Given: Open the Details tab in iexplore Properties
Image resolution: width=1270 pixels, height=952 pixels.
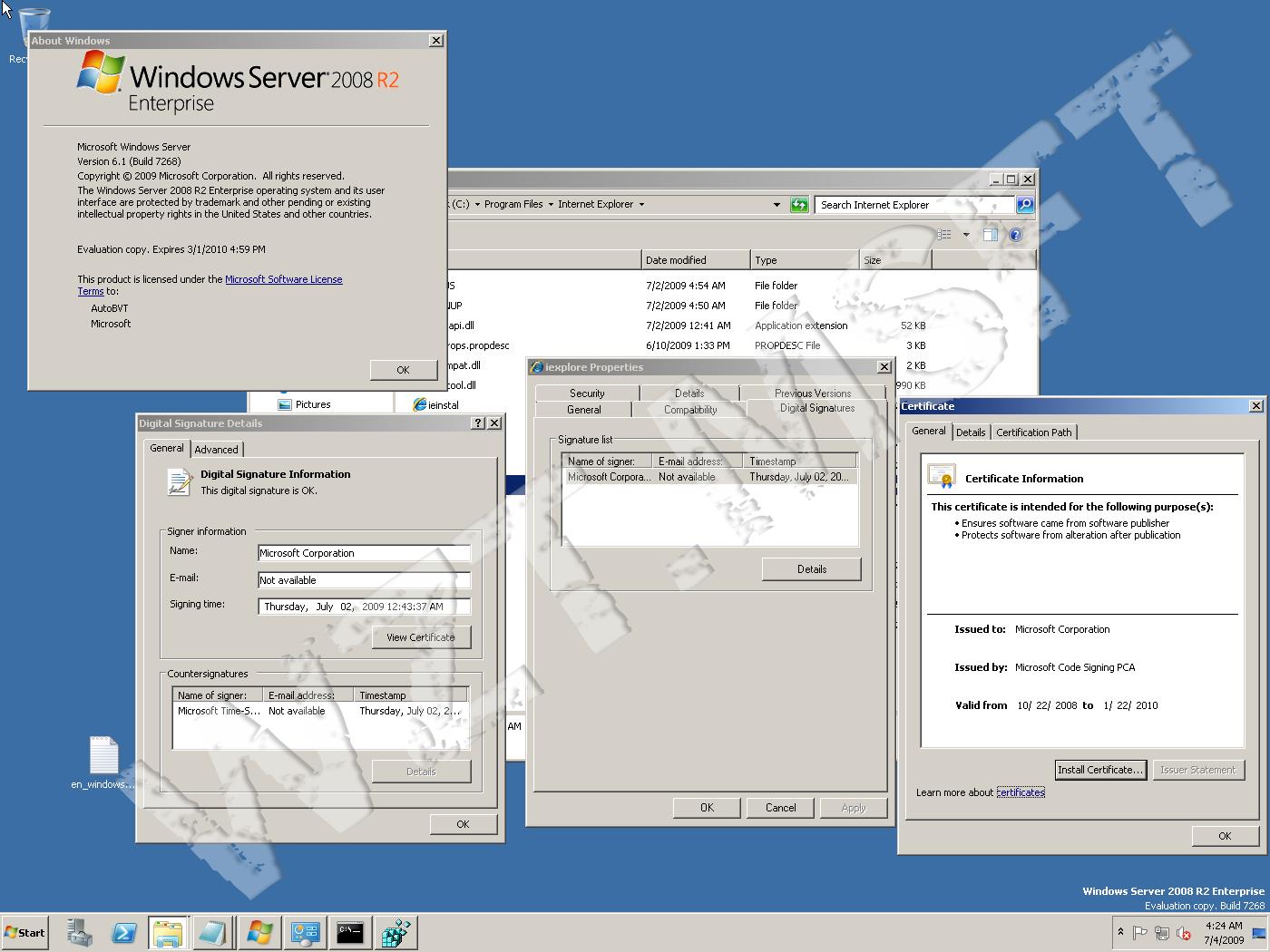Looking at the screenshot, I should [689, 393].
